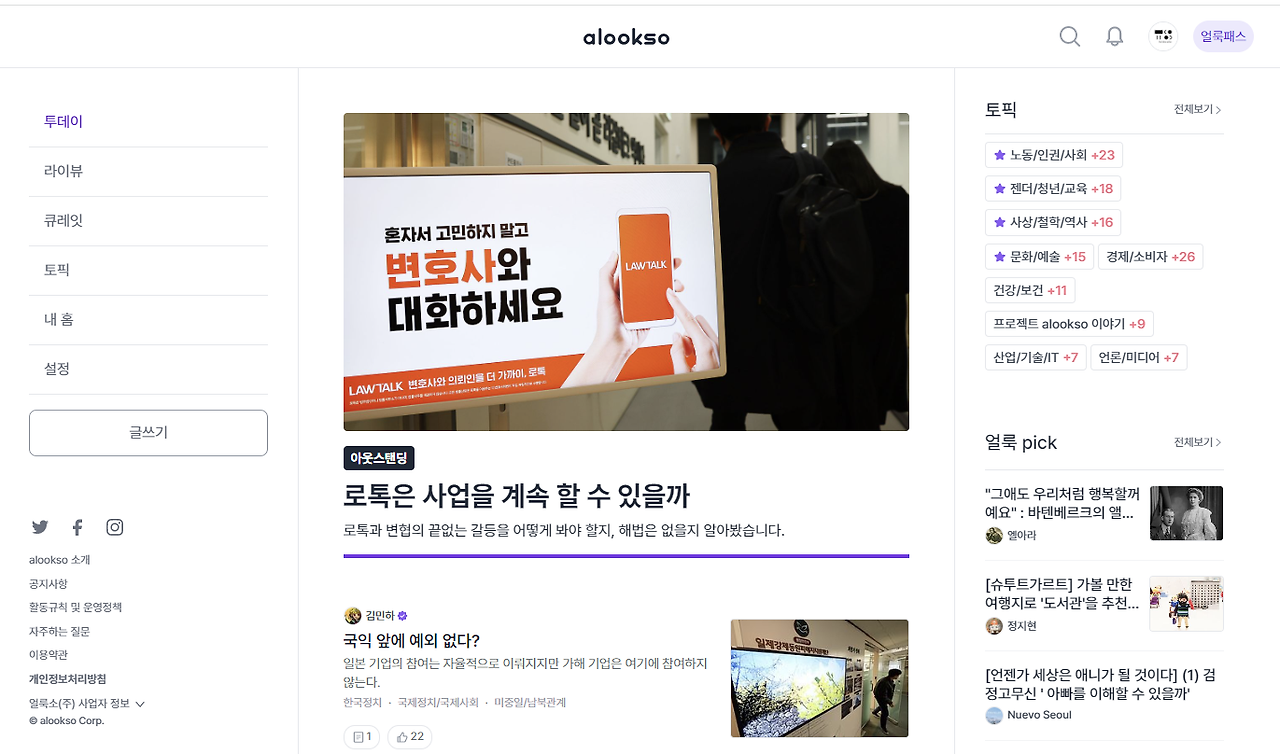Click 국제정치/국제사회 tag under article
The image size is (1280, 754).
(438, 703)
